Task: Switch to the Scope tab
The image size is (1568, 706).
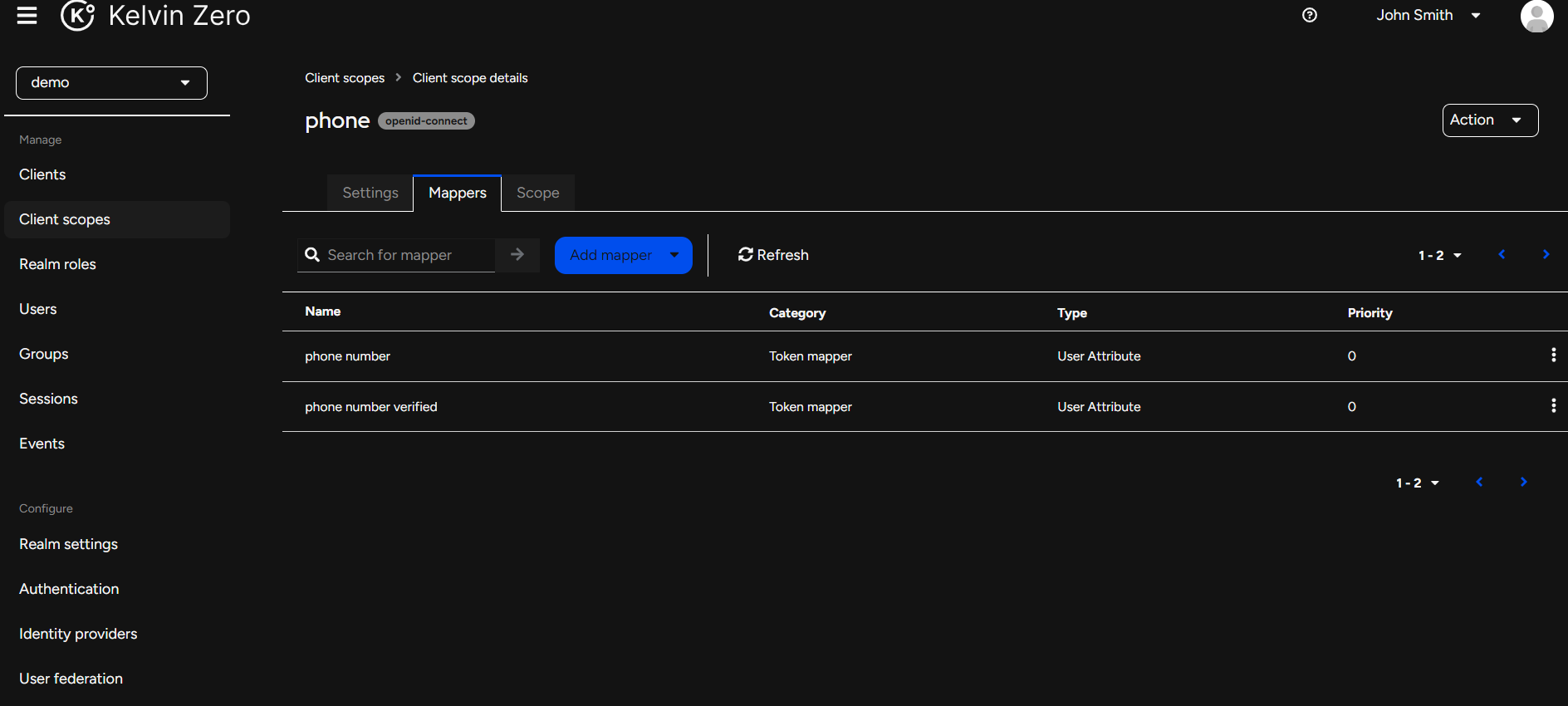Action: 537,193
